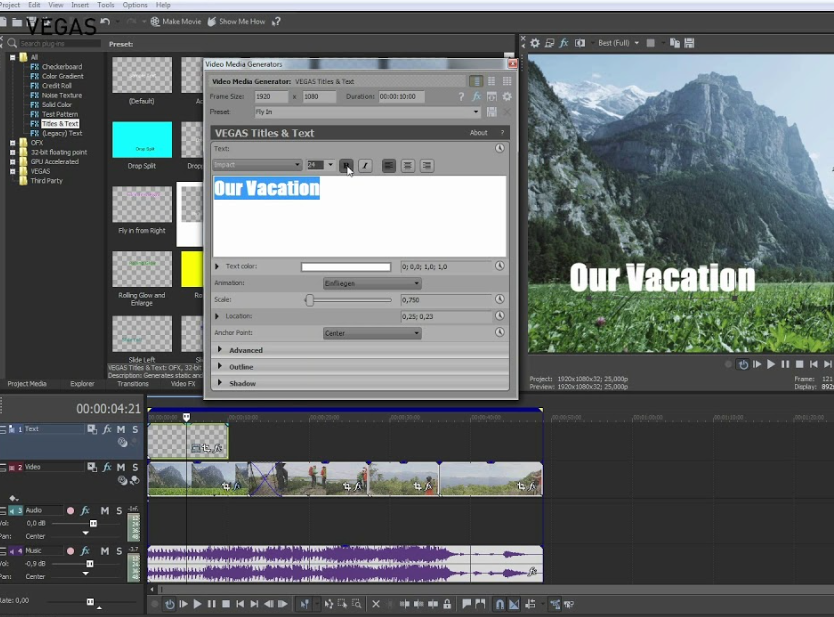Image resolution: width=834 pixels, height=617 pixels.
Task: Play from start in preview window
Action: (x=757, y=364)
